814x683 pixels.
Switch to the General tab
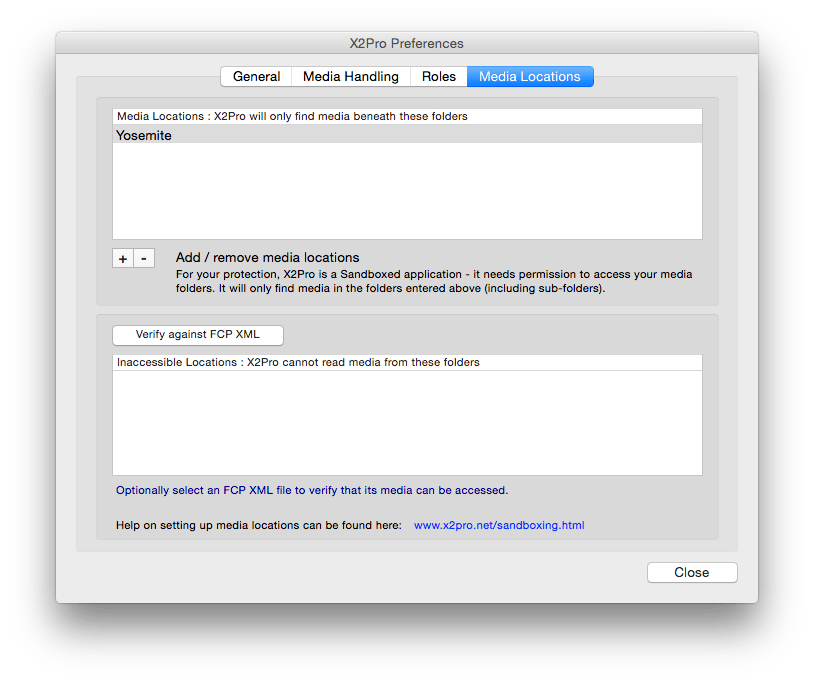click(256, 76)
